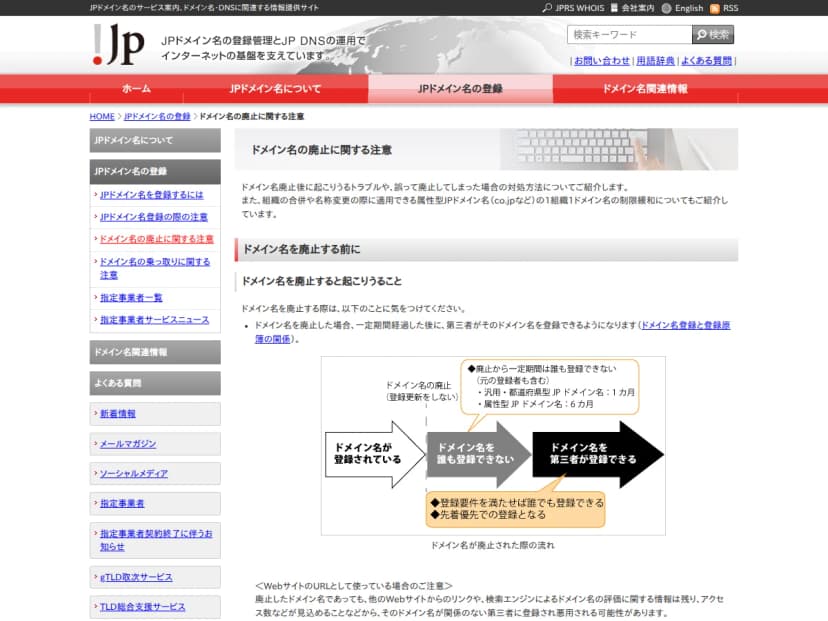Open the sidebar JPドメイン名の登録 heading

click(155, 172)
